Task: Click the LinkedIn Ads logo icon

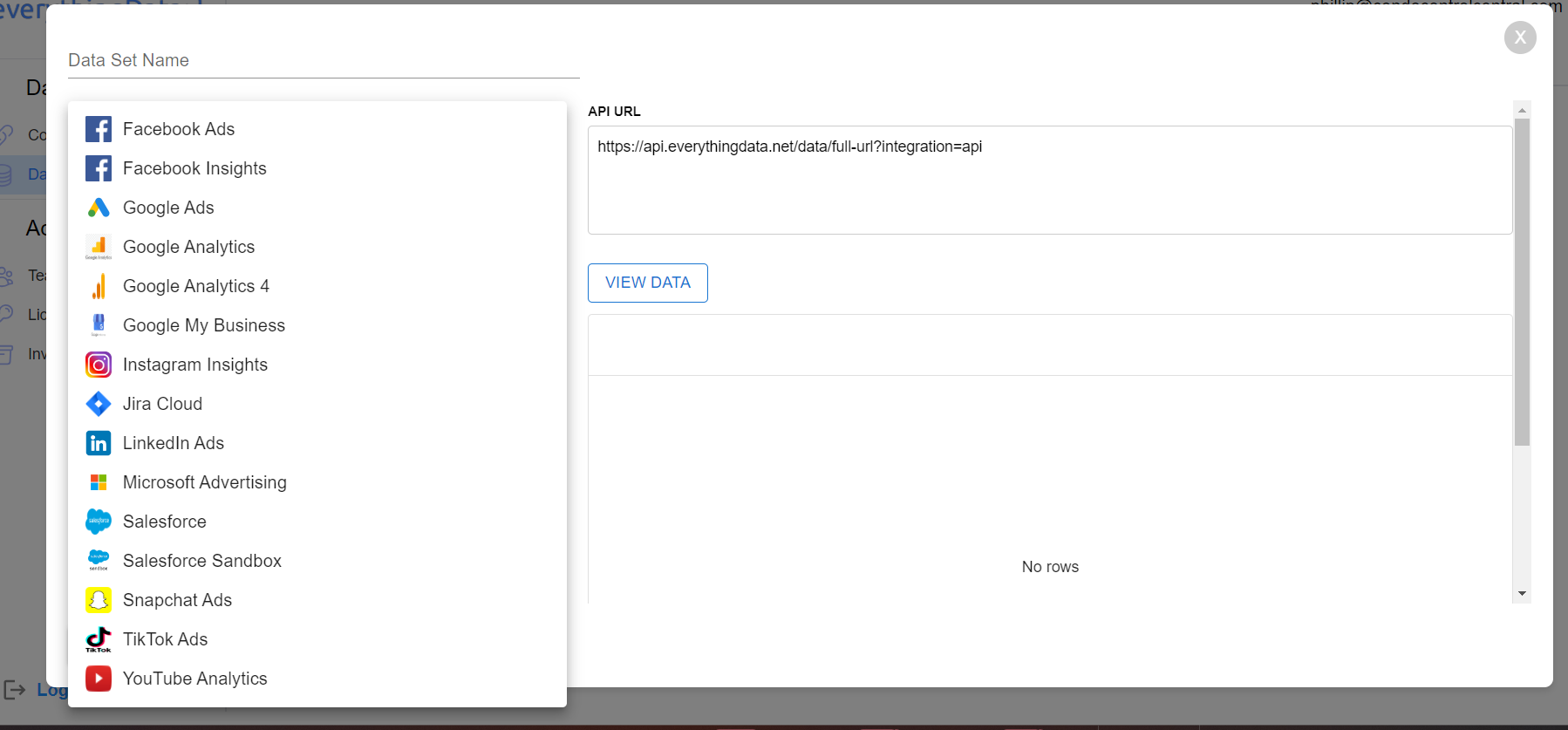Action: [x=99, y=443]
